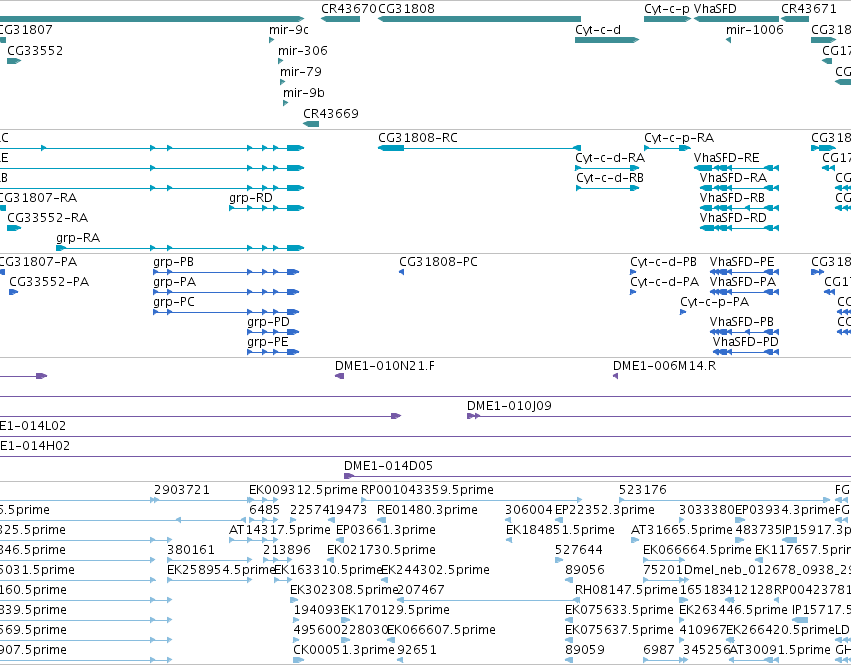
Task: Open the mir-9b feature label
Action: tap(304, 93)
